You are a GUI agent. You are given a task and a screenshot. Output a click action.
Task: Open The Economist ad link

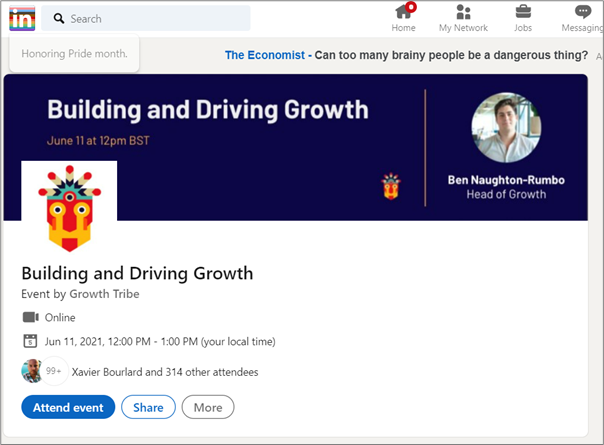click(265, 55)
